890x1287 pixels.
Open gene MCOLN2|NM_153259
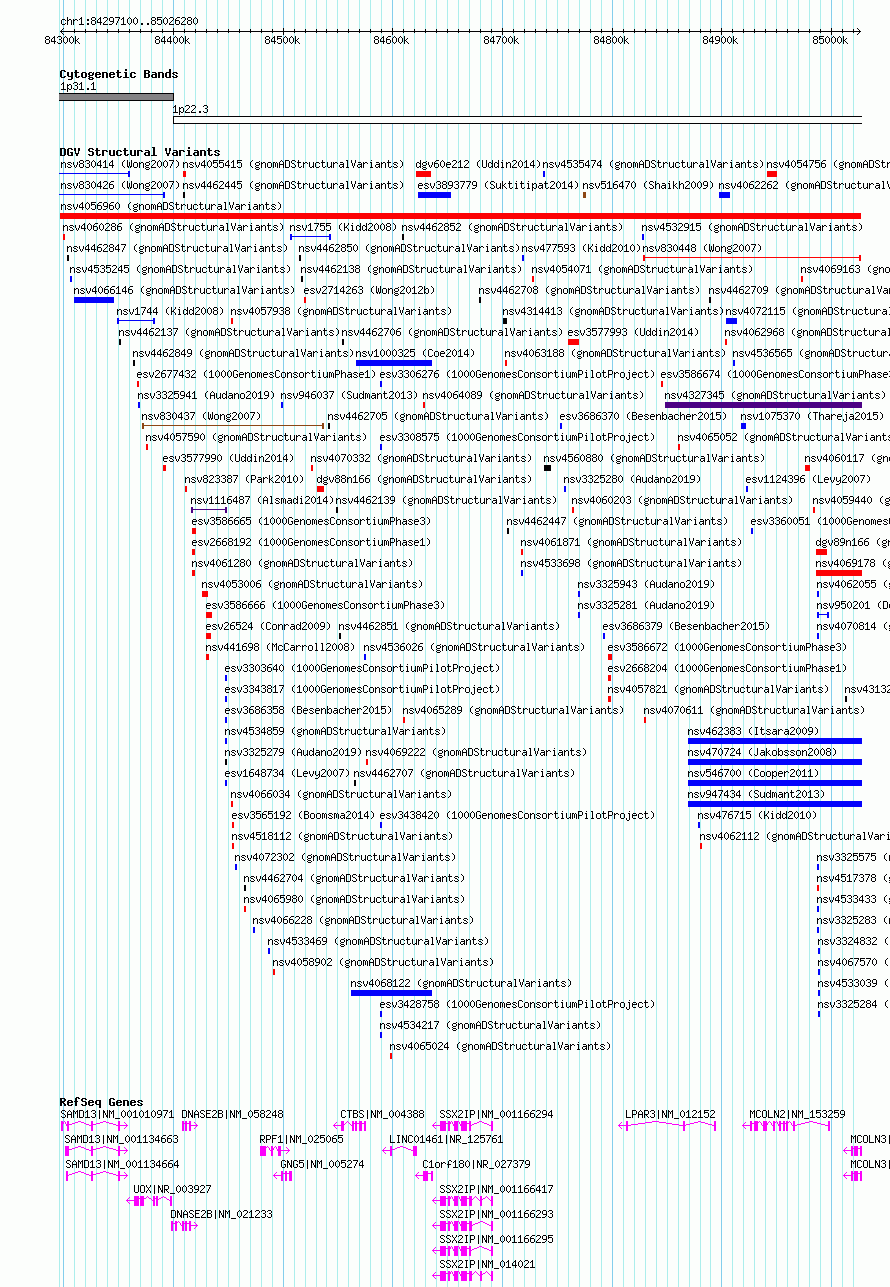[797, 1114]
